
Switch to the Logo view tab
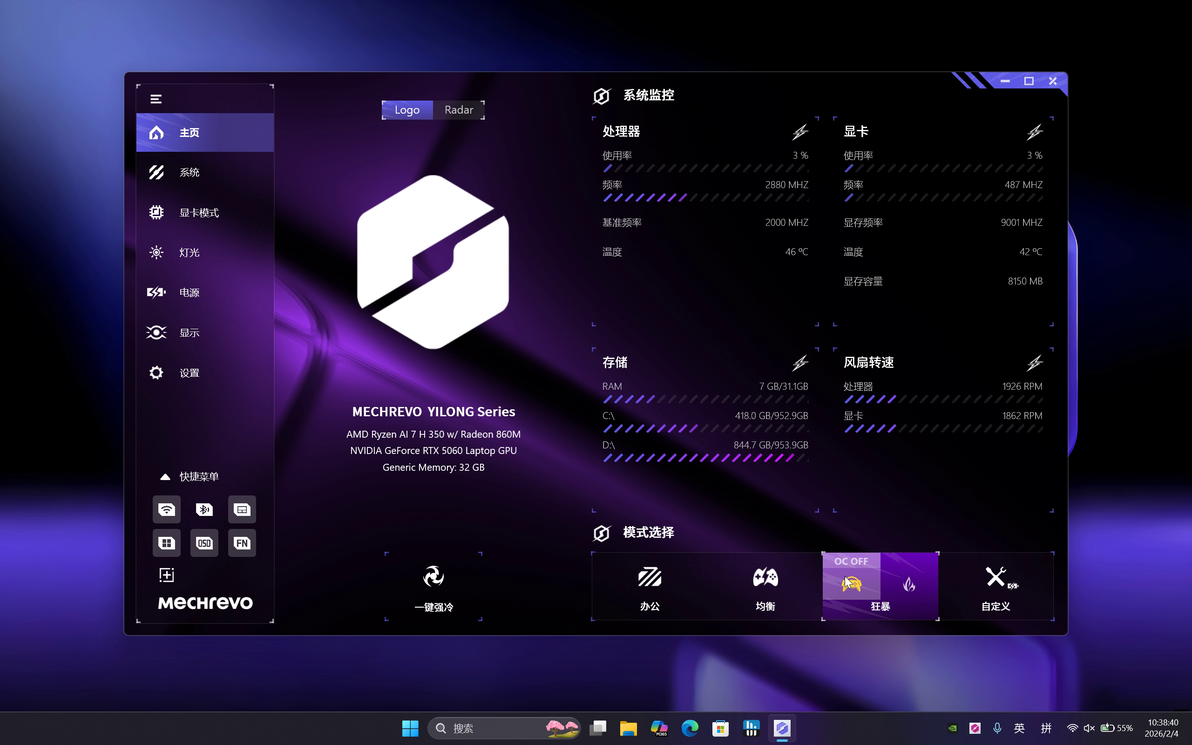(407, 110)
